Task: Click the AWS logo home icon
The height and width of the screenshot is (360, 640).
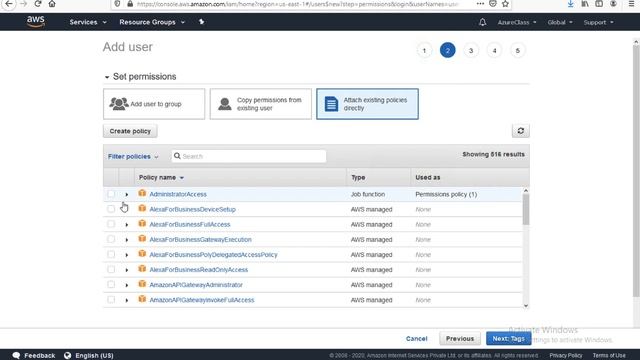Action: pos(36,22)
